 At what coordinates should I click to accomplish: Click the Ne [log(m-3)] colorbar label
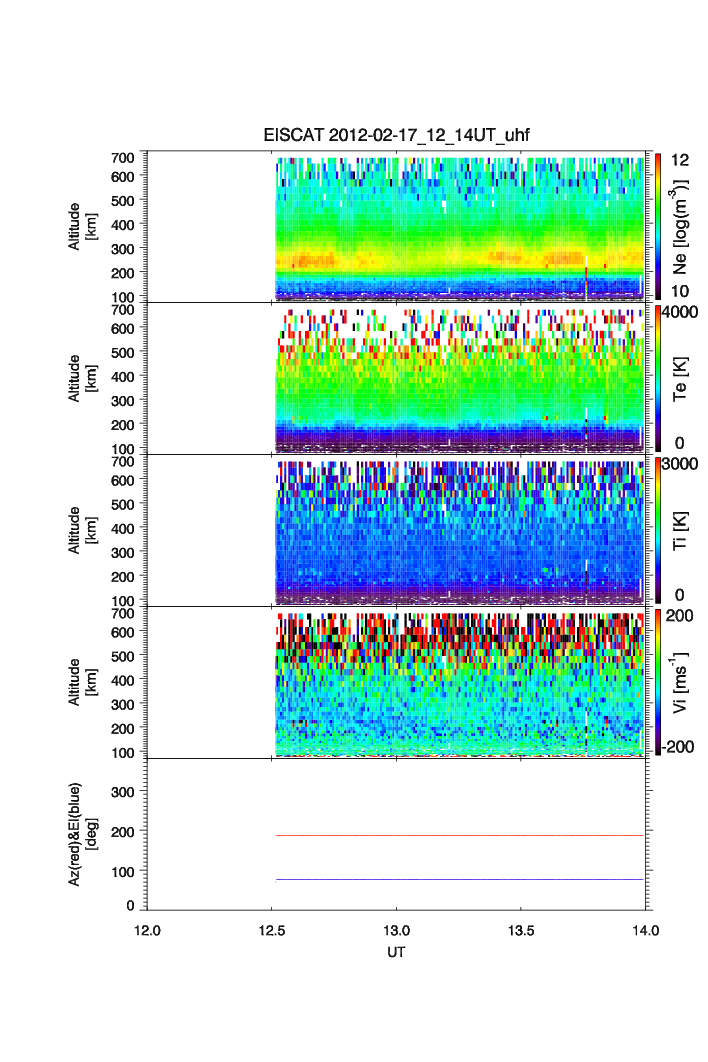(681, 228)
